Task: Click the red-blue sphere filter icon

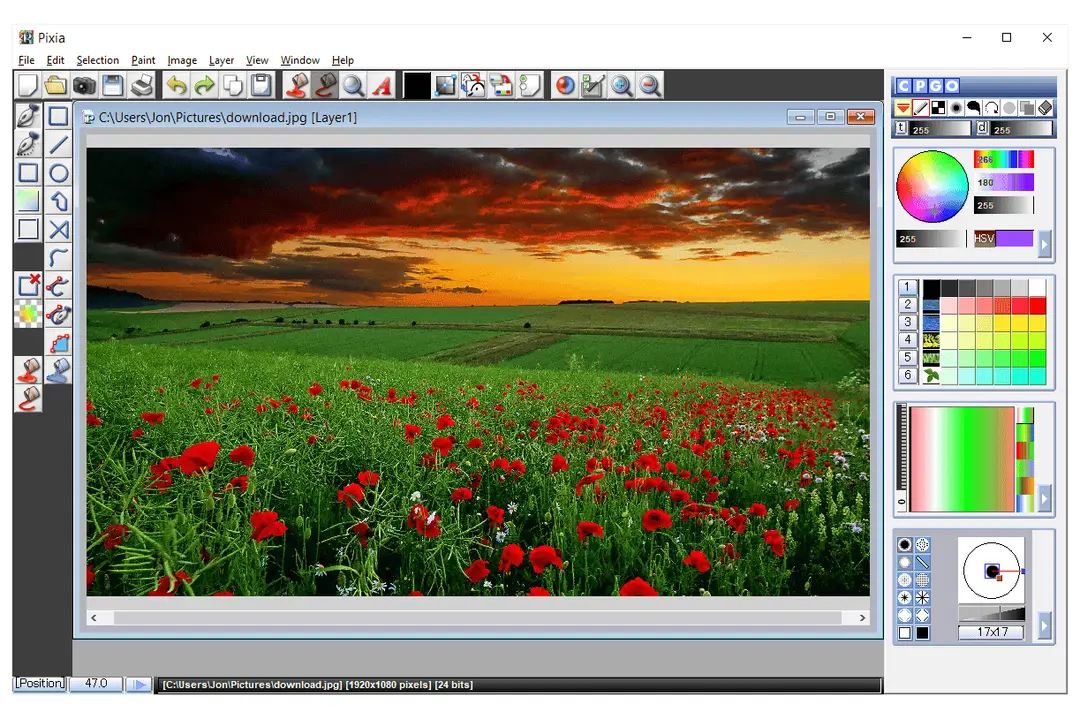Action: click(x=565, y=85)
